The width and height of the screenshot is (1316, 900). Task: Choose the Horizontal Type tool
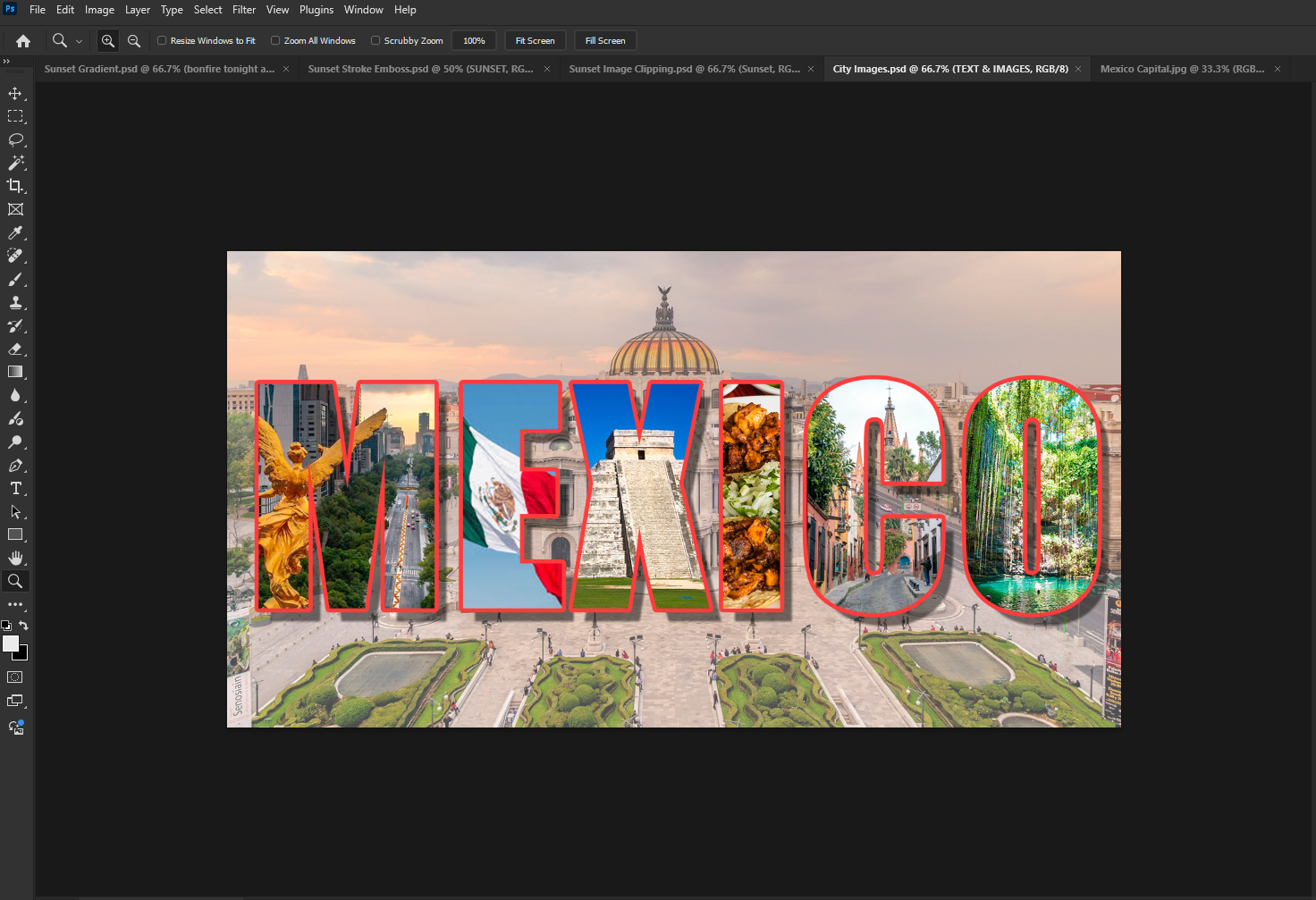15,488
